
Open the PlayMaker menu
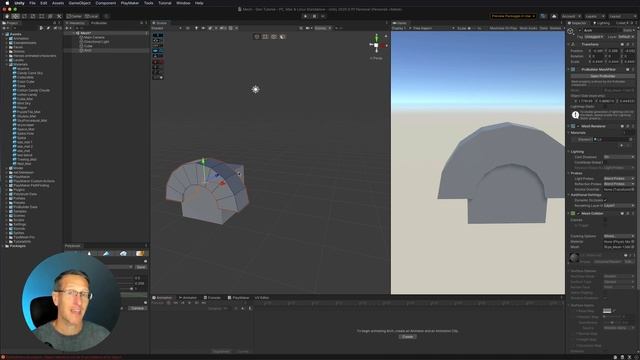(130, 3)
